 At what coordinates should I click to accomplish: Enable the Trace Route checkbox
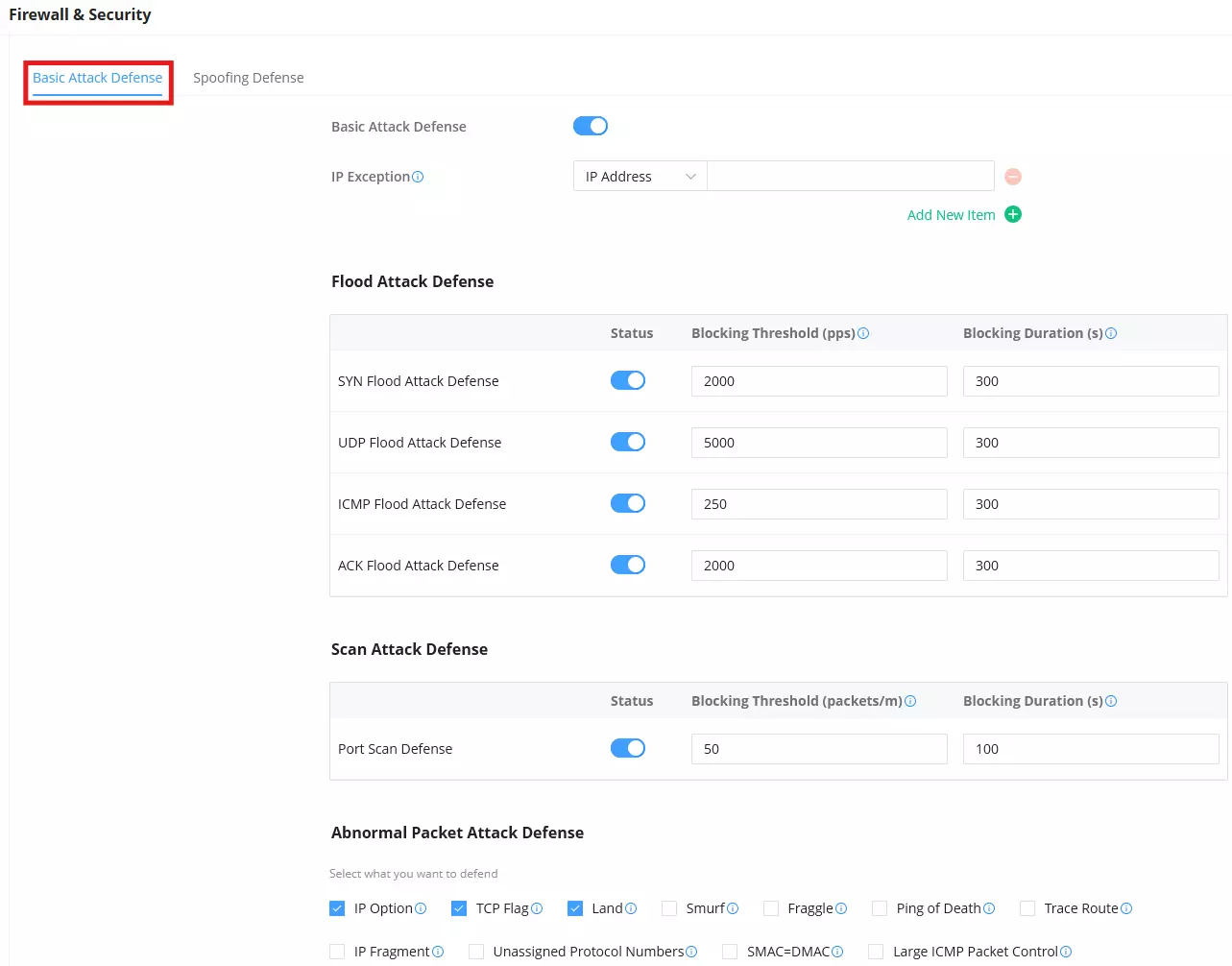click(x=1027, y=908)
